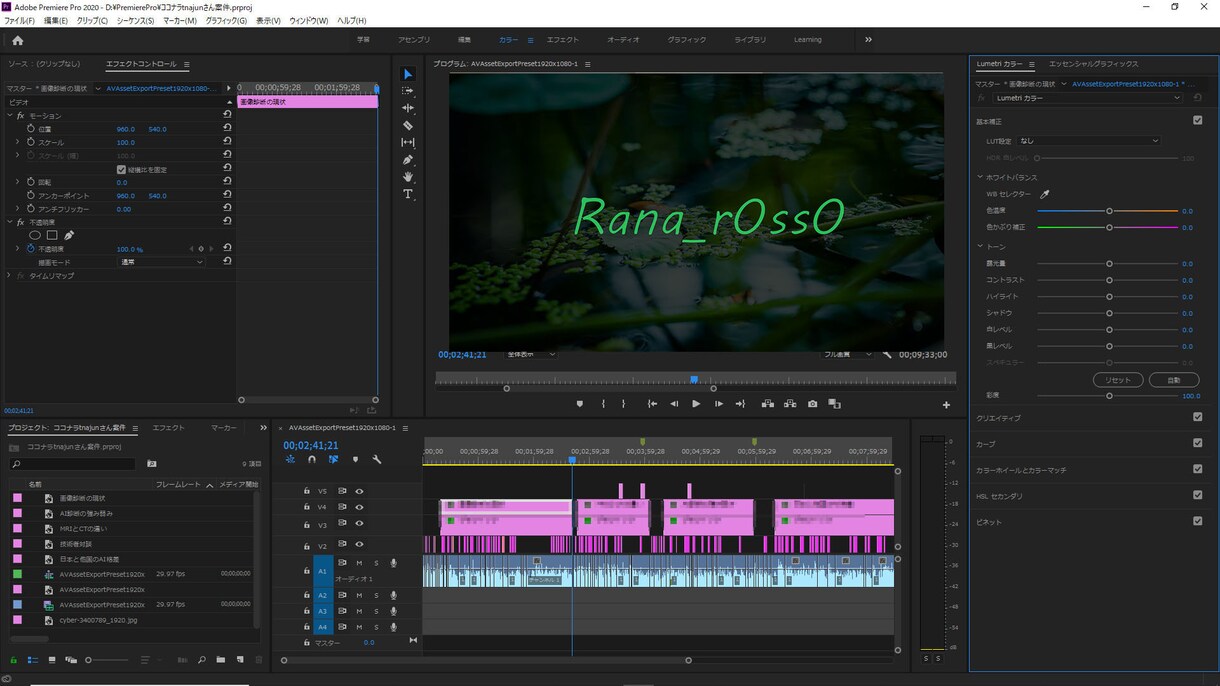1220x686 pixels.
Task: Select the Track Select Forward tool
Action: coord(408,91)
